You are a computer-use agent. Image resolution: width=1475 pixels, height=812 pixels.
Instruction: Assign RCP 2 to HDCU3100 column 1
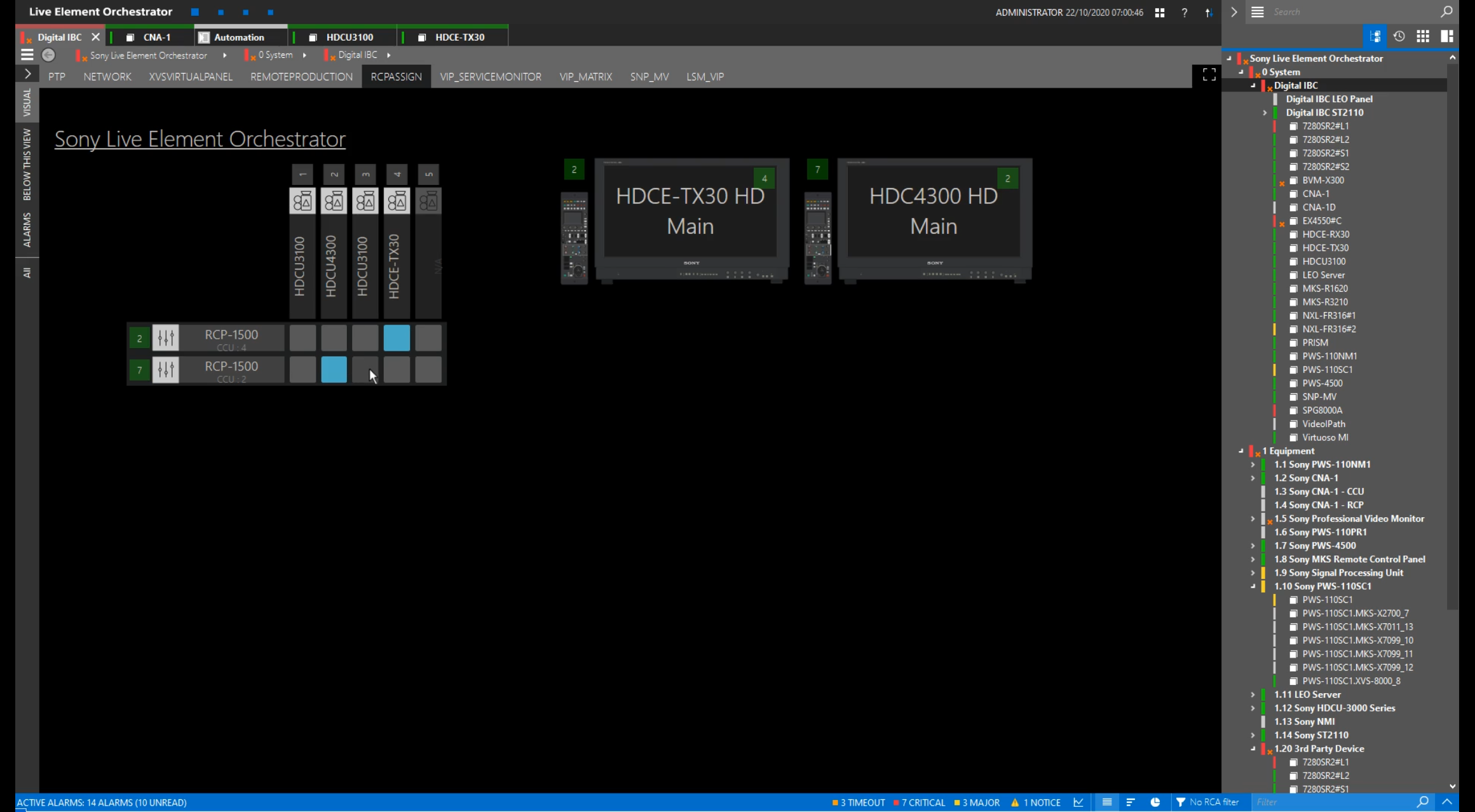(x=302, y=338)
